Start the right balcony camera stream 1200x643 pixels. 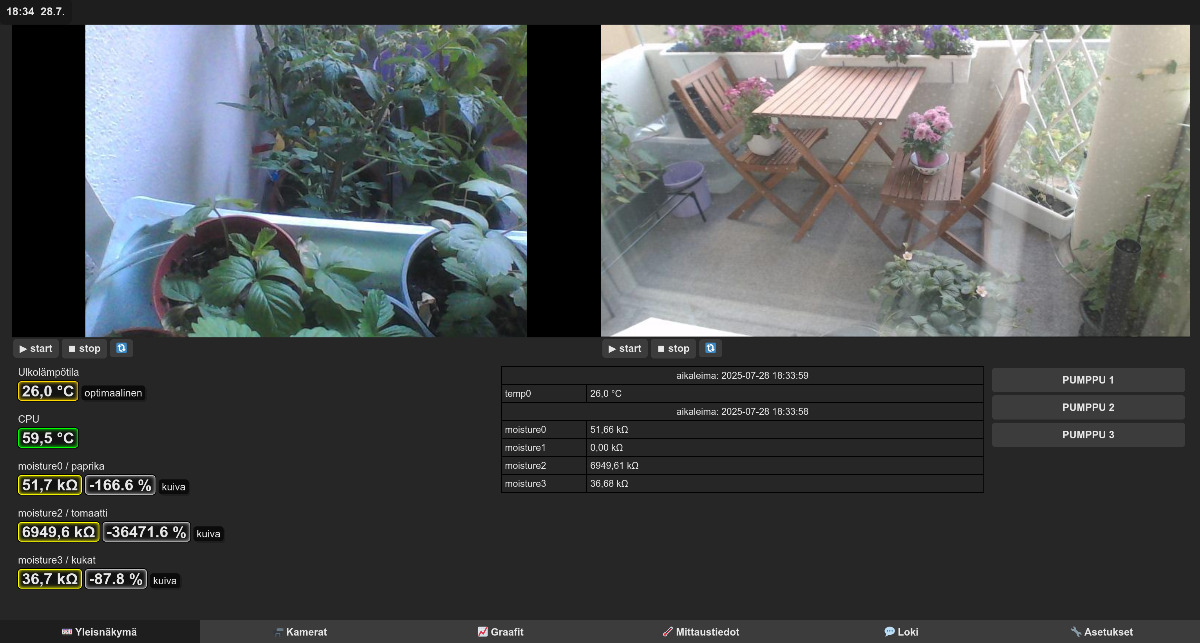coord(625,349)
